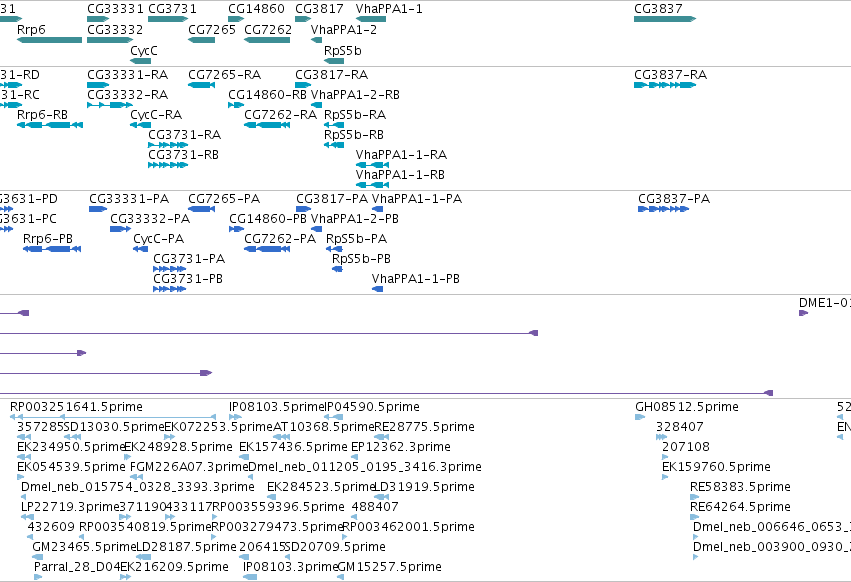Select the 207108 feature
This screenshot has height=582, width=851.
coord(665,457)
